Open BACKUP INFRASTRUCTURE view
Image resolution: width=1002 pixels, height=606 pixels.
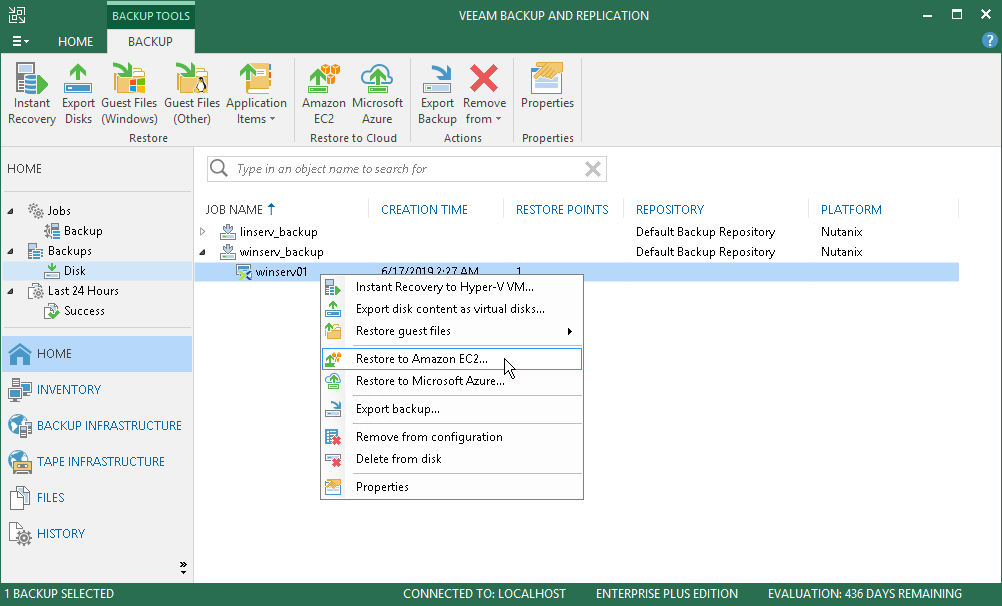[97, 426]
